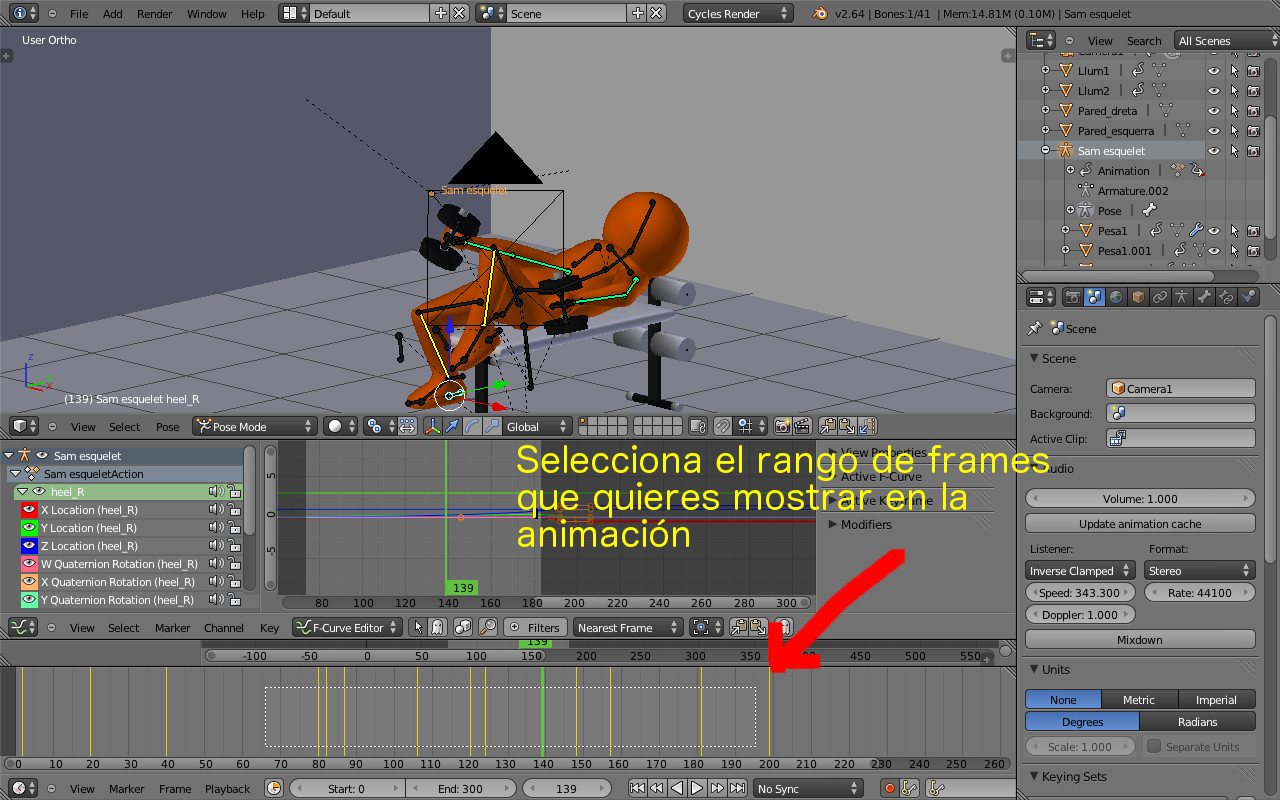This screenshot has height=800, width=1280.
Task: Click the Update animation cache button
Action: [1140, 523]
